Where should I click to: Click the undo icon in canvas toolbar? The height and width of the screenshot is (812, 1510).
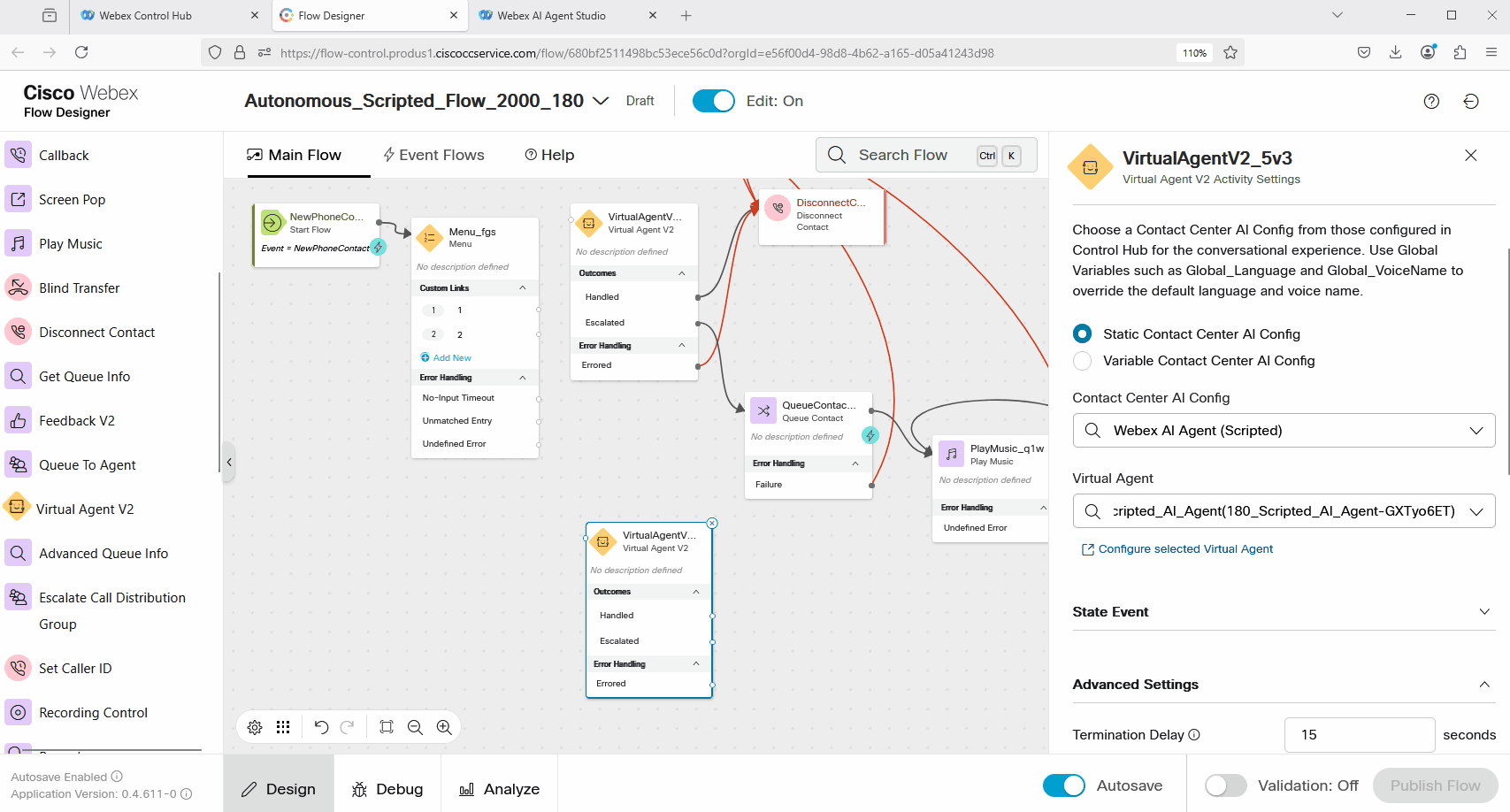(x=321, y=727)
